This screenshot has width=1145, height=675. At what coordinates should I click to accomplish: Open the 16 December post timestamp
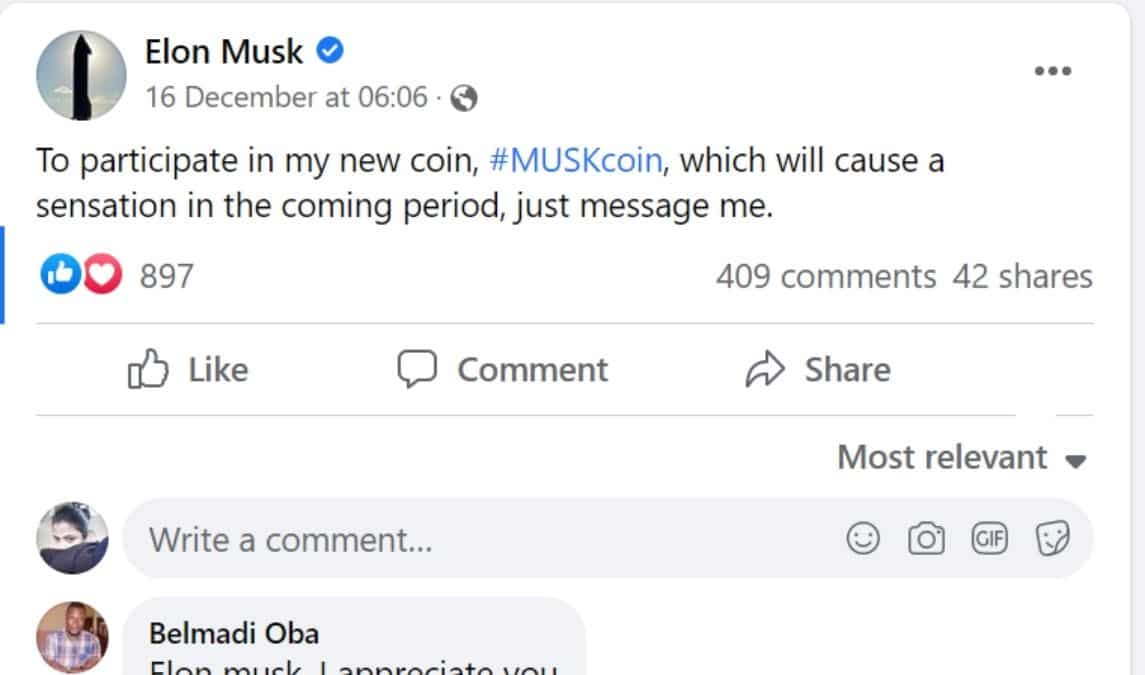286,97
